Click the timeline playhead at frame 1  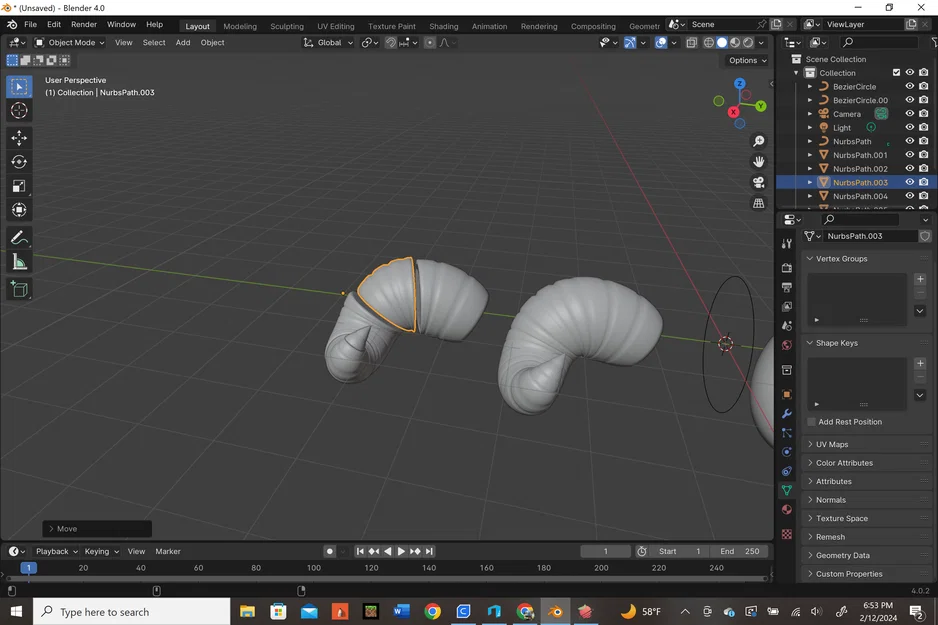(28, 568)
